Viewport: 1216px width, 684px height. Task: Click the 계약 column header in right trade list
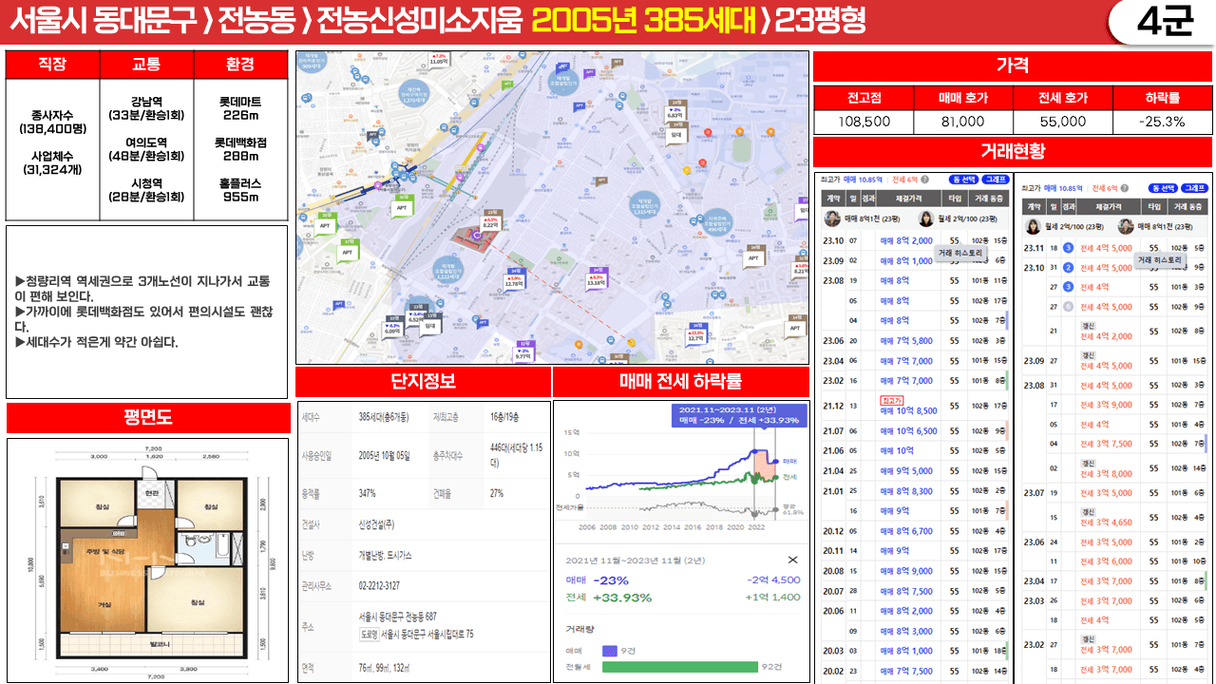(1034, 206)
